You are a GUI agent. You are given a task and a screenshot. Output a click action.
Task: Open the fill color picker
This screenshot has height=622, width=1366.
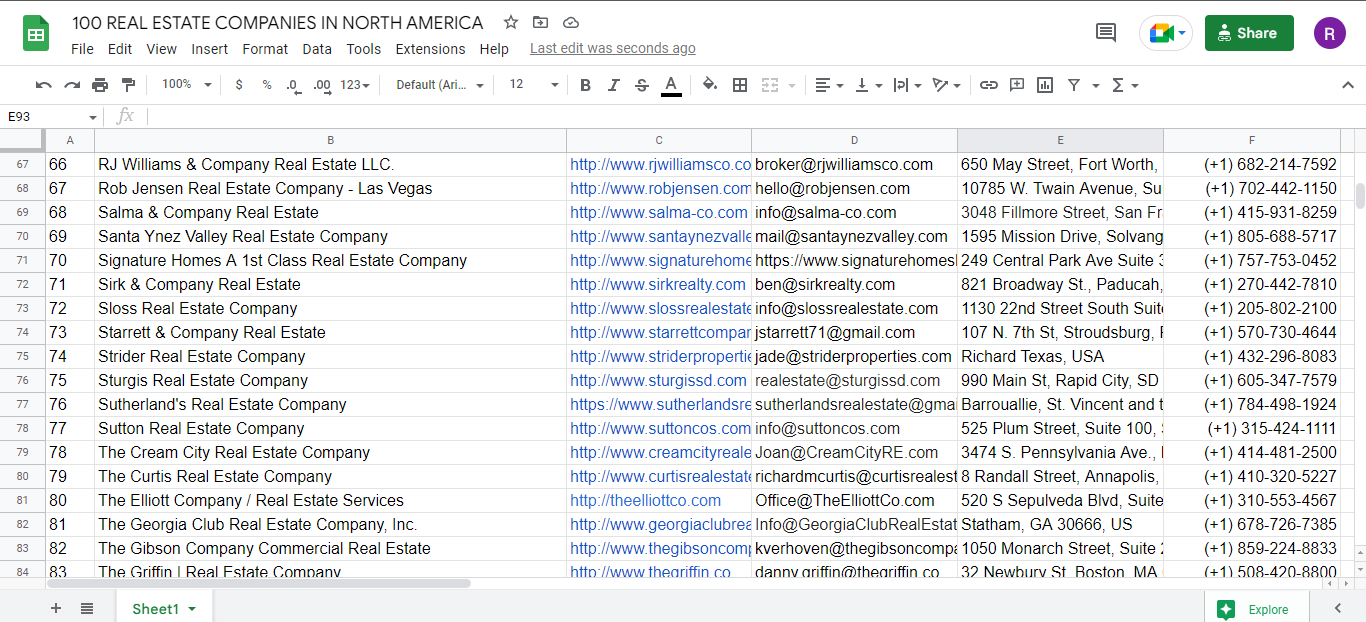tap(710, 85)
